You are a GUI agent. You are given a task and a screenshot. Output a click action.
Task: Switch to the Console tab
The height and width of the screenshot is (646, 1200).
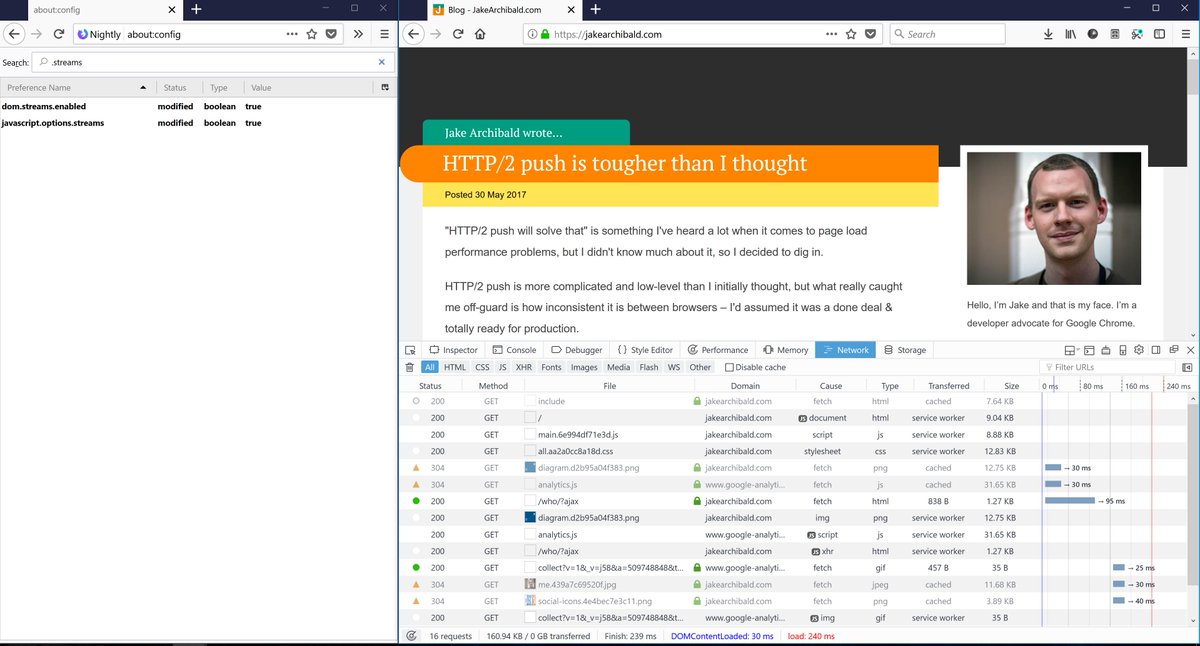514,350
